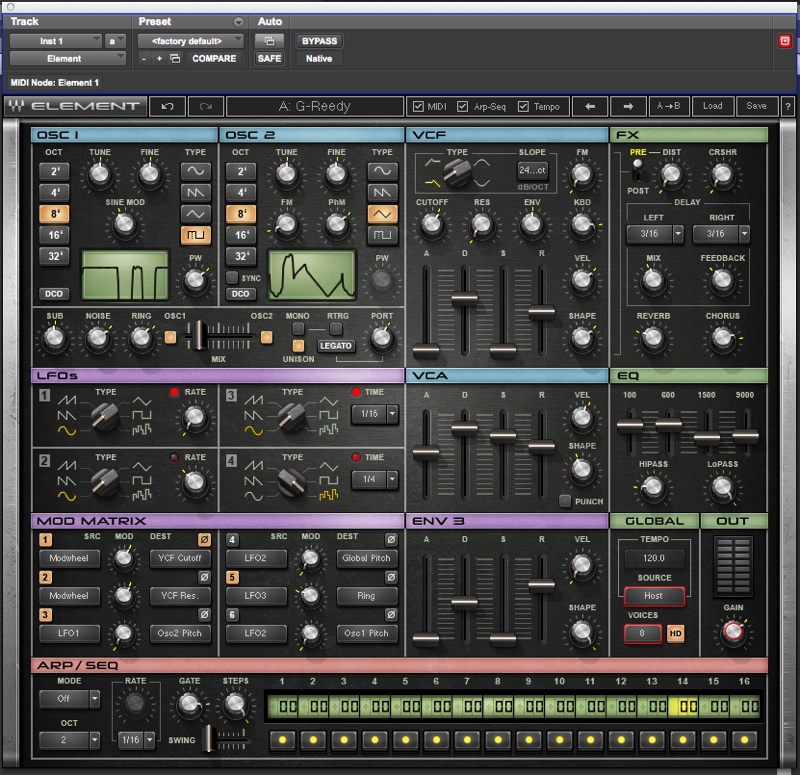Toggle the UNISON button
This screenshot has height=775, width=800.
[298, 346]
